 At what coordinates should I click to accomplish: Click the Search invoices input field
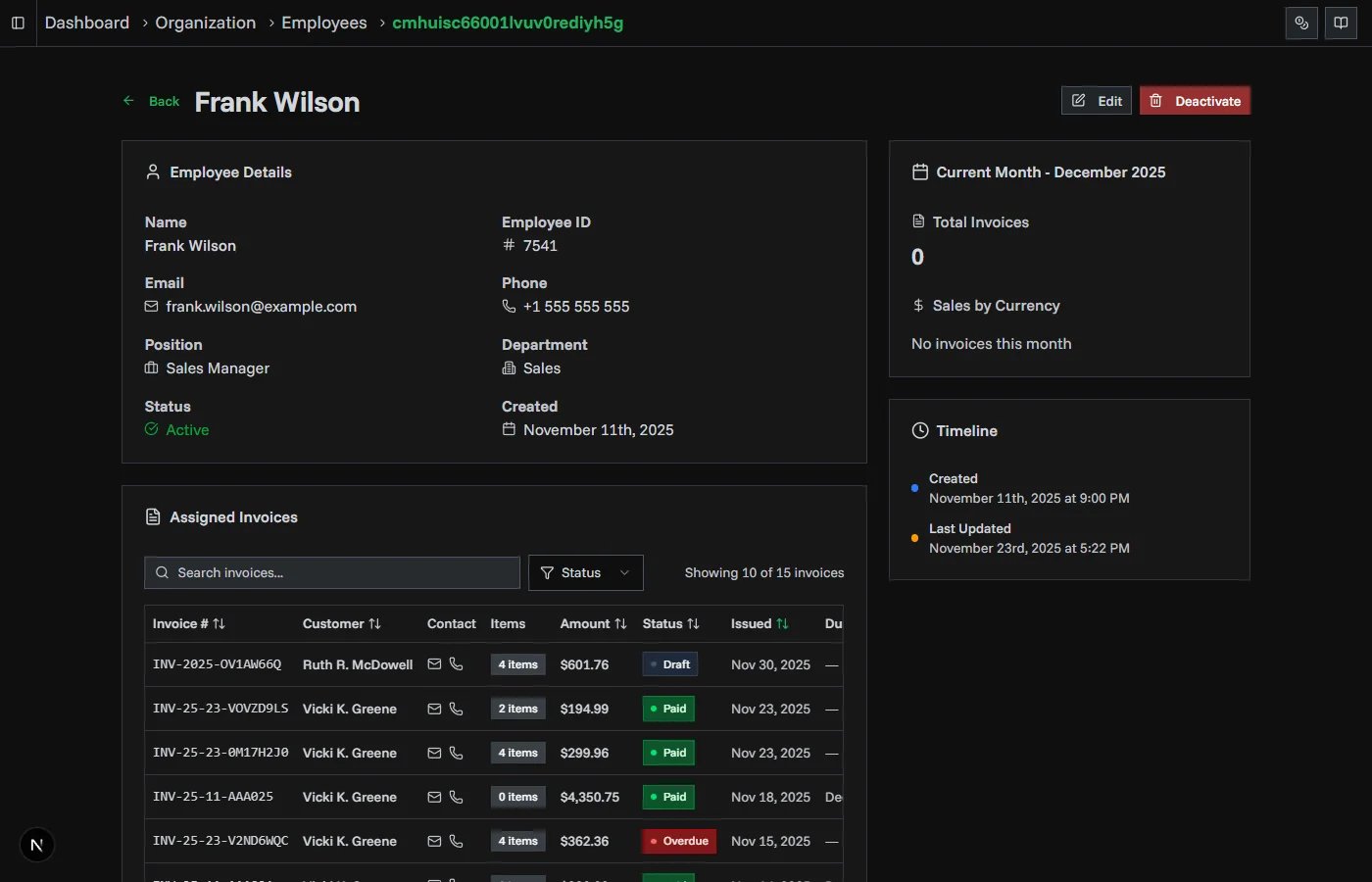click(331, 572)
